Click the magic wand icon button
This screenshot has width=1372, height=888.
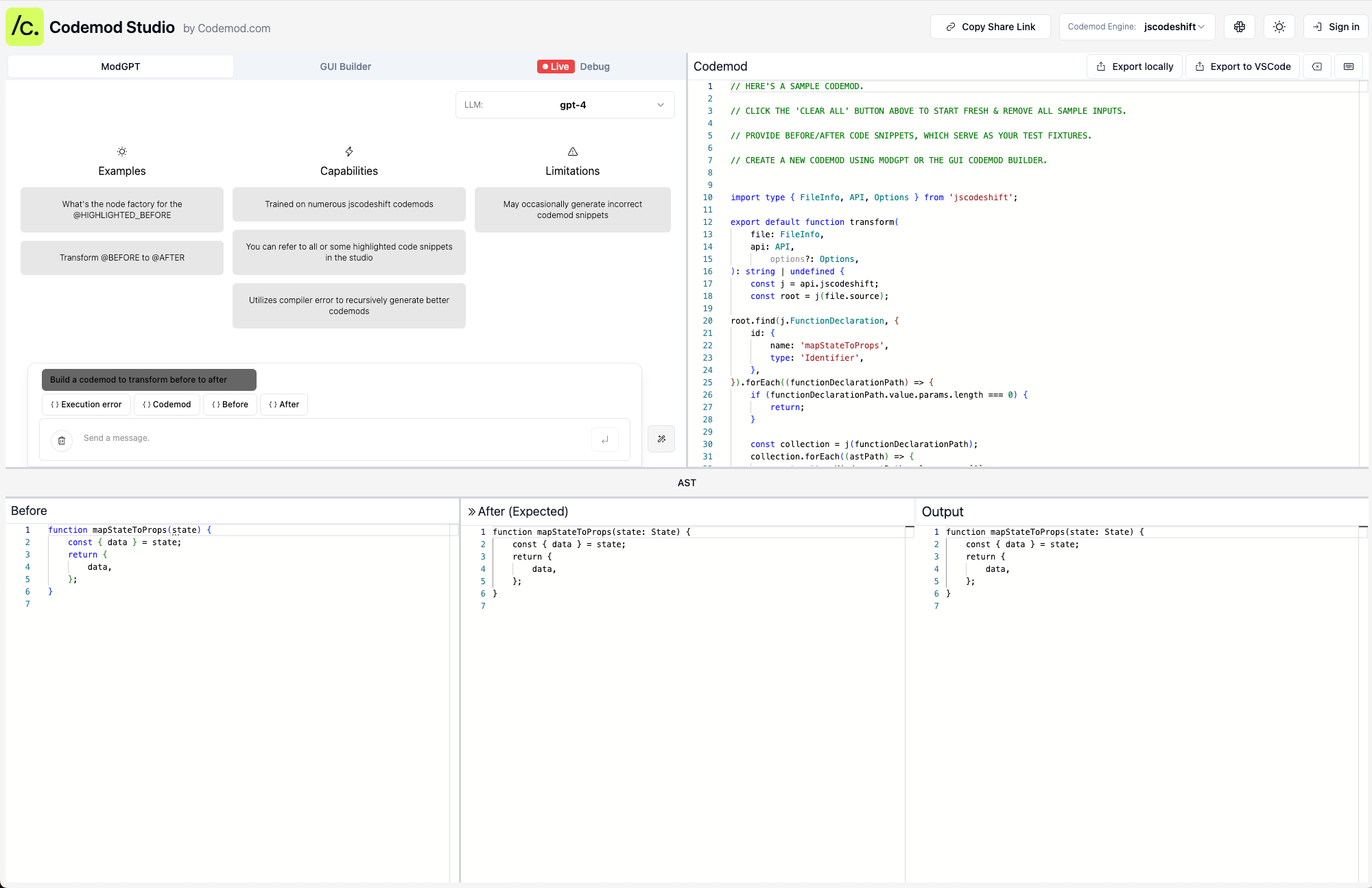pos(661,439)
